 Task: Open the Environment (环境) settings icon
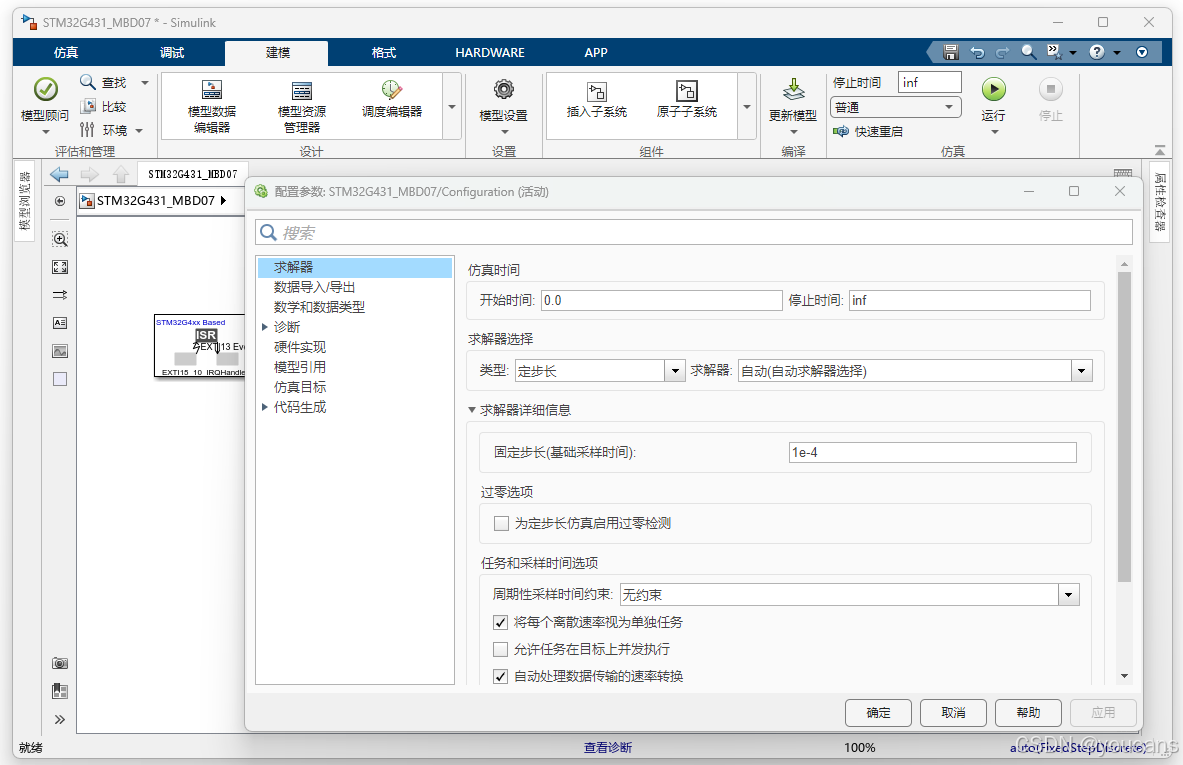[x=88, y=130]
